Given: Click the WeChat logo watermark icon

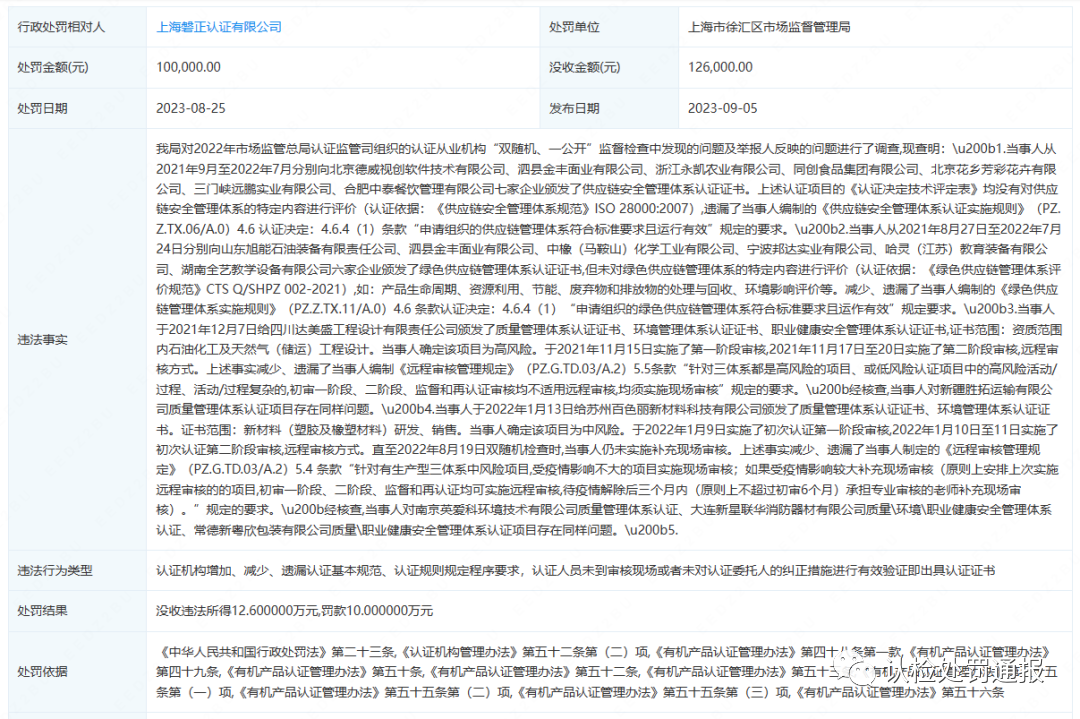Looking at the screenshot, I should point(862,673).
